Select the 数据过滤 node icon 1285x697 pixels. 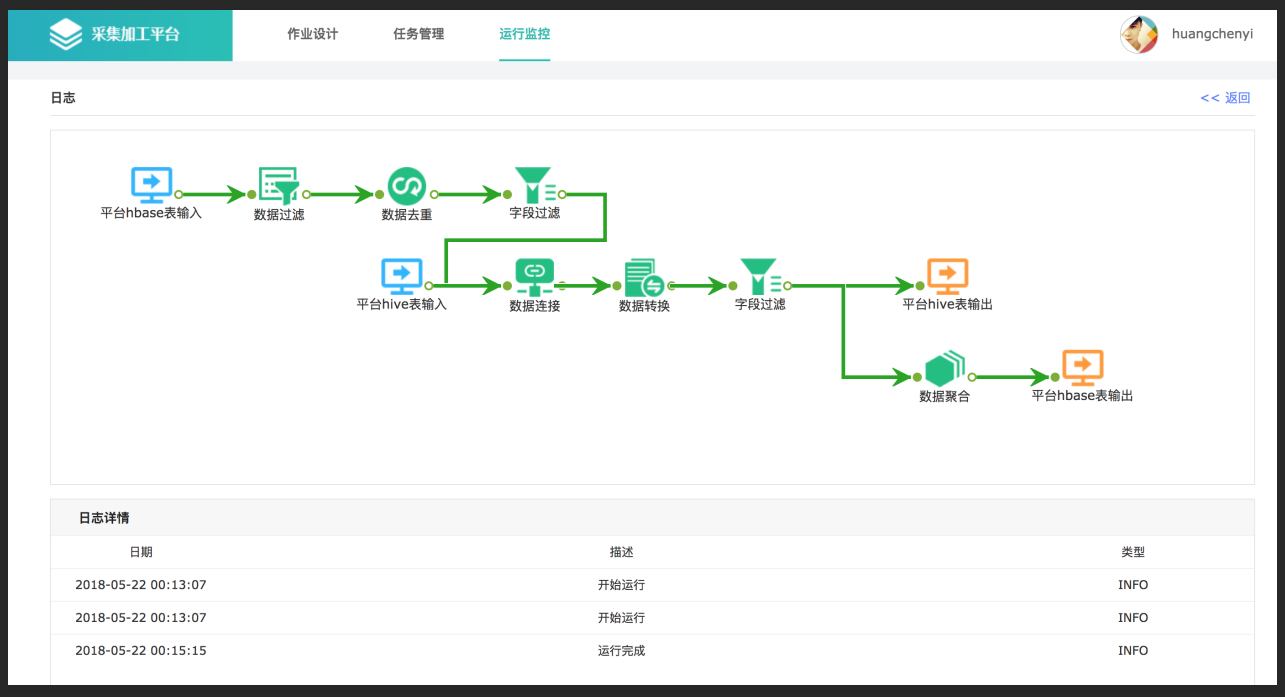pyautogui.click(x=279, y=186)
